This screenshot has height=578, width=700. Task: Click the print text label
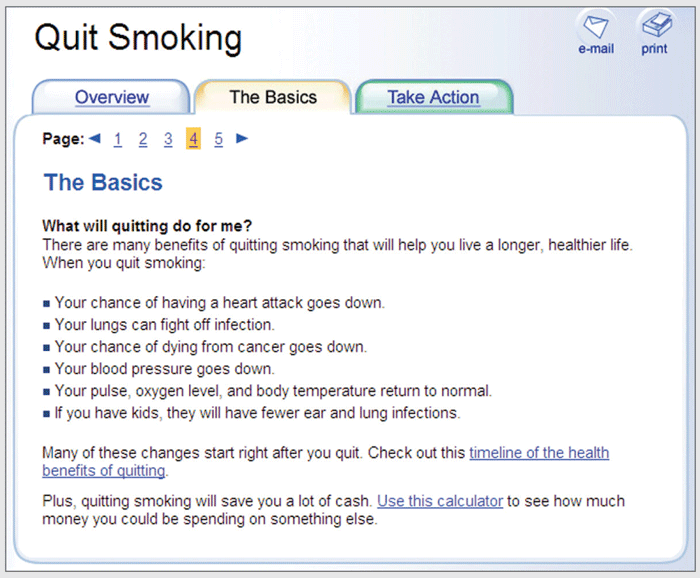654,49
